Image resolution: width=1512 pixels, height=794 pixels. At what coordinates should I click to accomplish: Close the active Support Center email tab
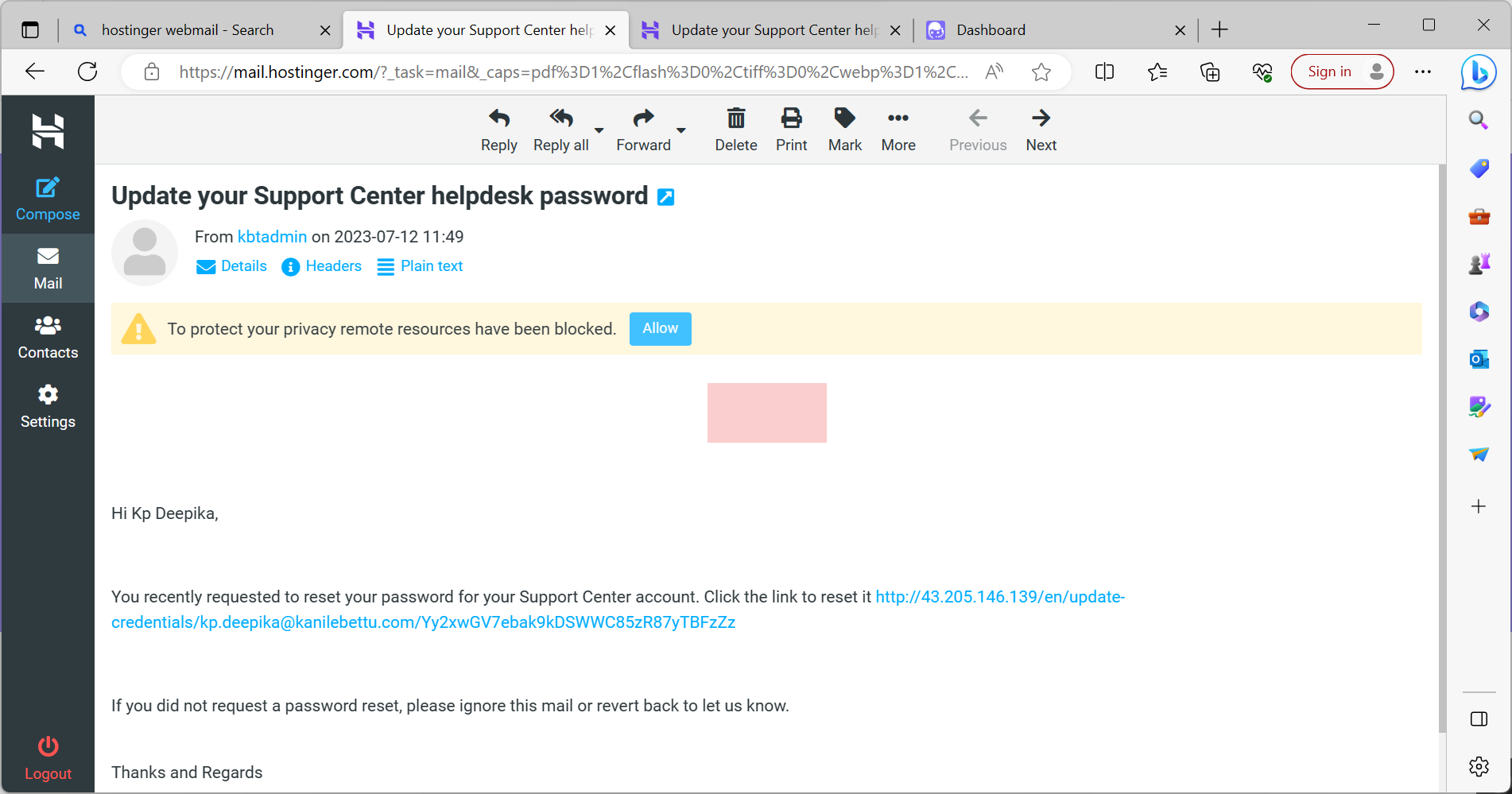(610, 30)
